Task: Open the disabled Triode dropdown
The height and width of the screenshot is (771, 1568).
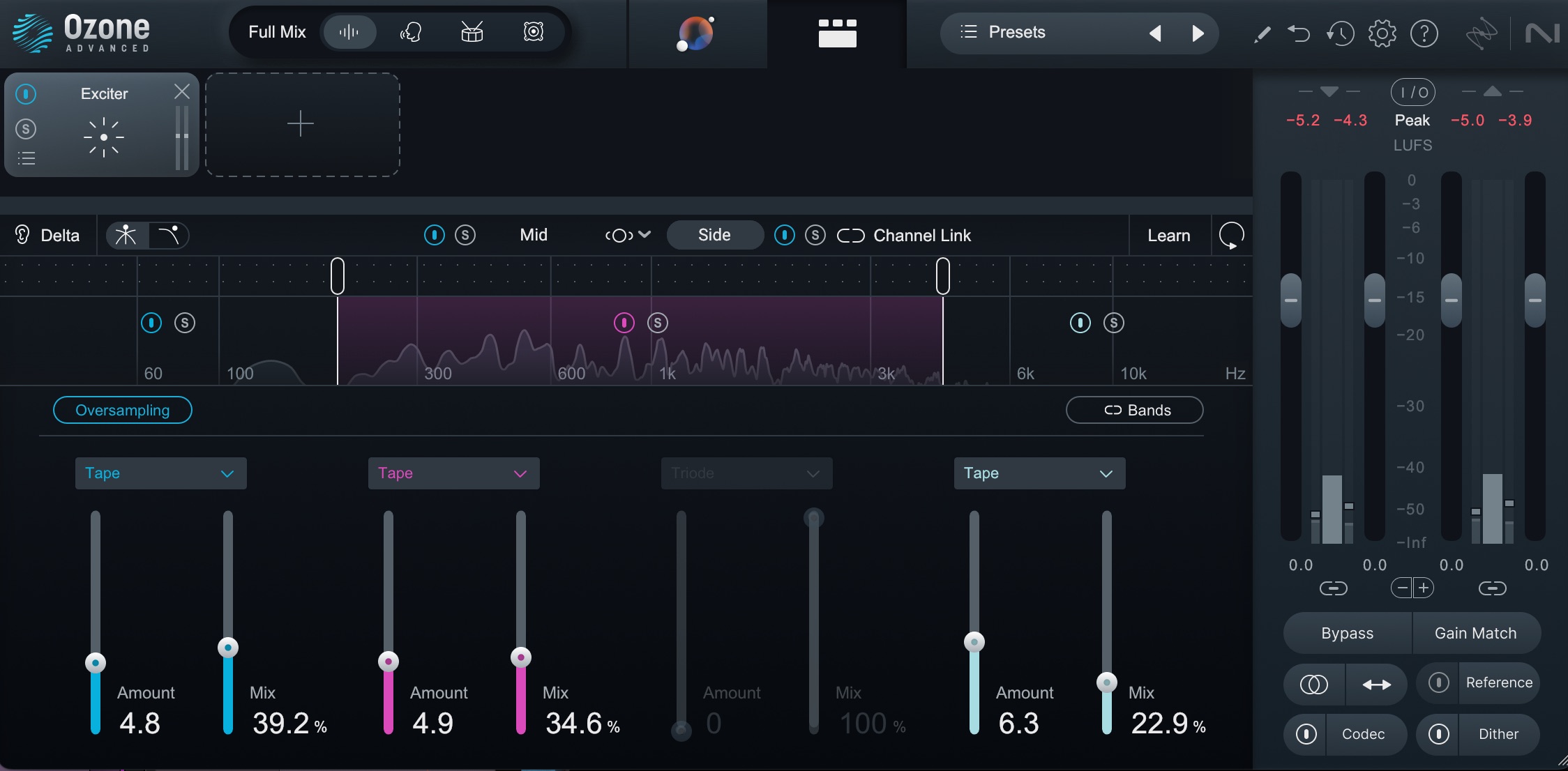Action: (747, 473)
